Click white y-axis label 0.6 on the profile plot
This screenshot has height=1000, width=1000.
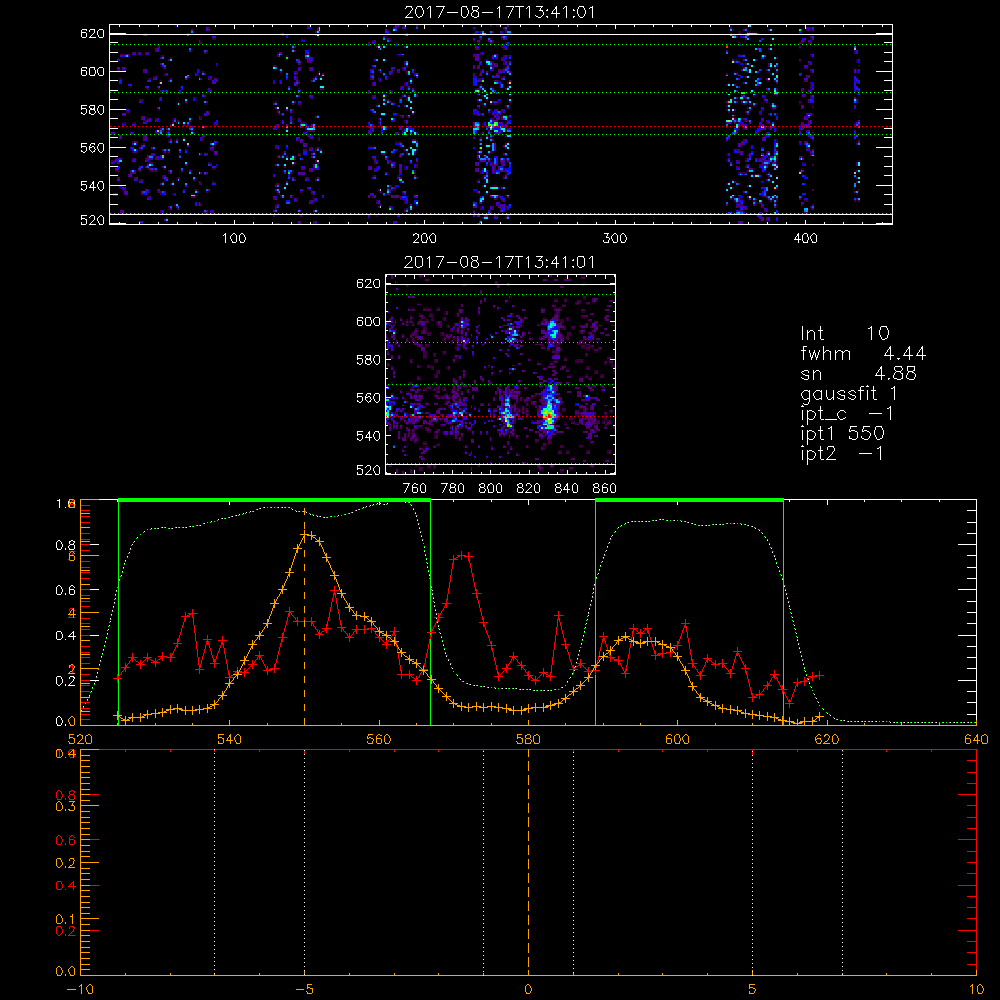pyautogui.click(x=65, y=591)
